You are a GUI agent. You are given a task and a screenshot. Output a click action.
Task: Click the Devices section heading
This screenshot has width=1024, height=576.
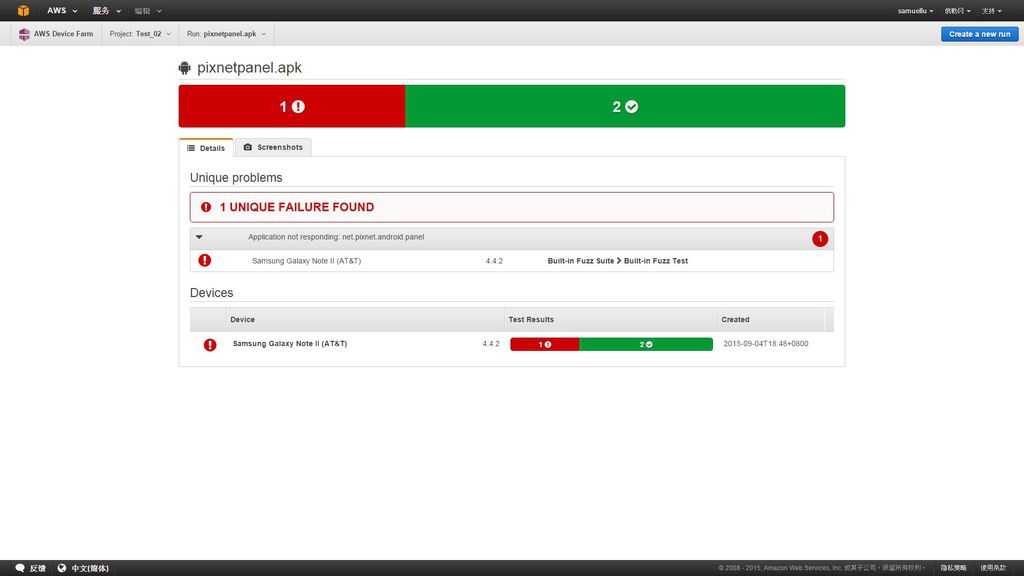coord(212,293)
